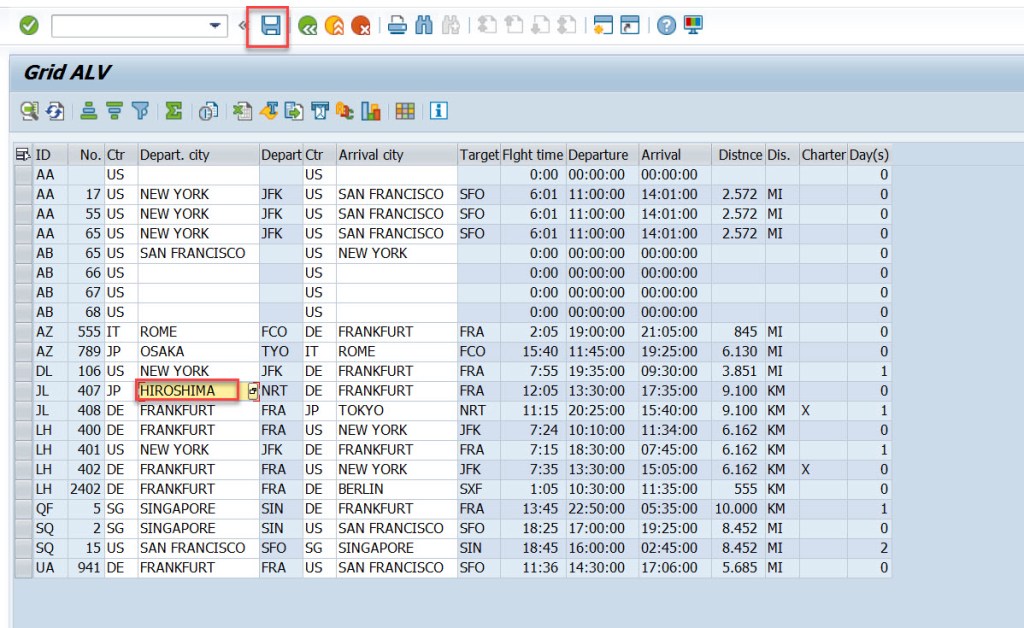The image size is (1024, 628).
Task: Create a new session with the sessions icon
Action: [604, 25]
